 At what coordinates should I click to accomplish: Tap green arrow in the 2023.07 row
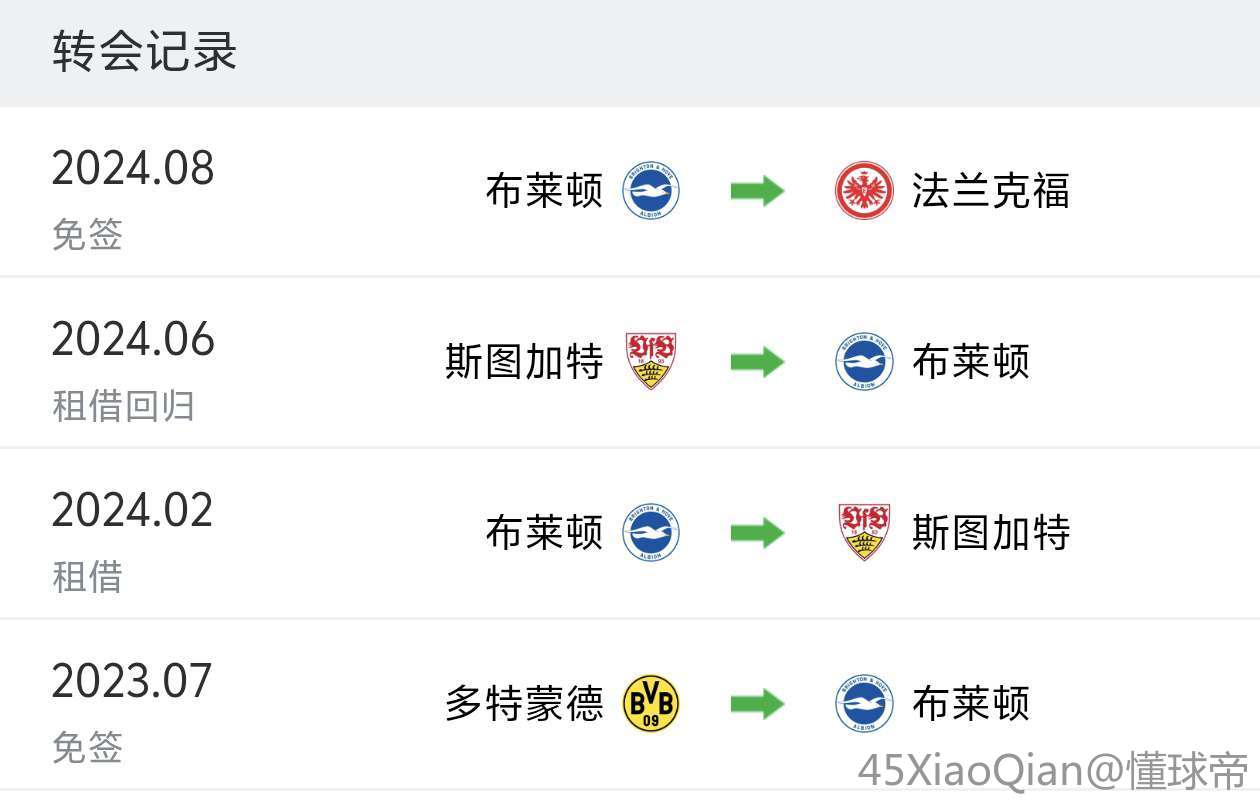(757, 703)
